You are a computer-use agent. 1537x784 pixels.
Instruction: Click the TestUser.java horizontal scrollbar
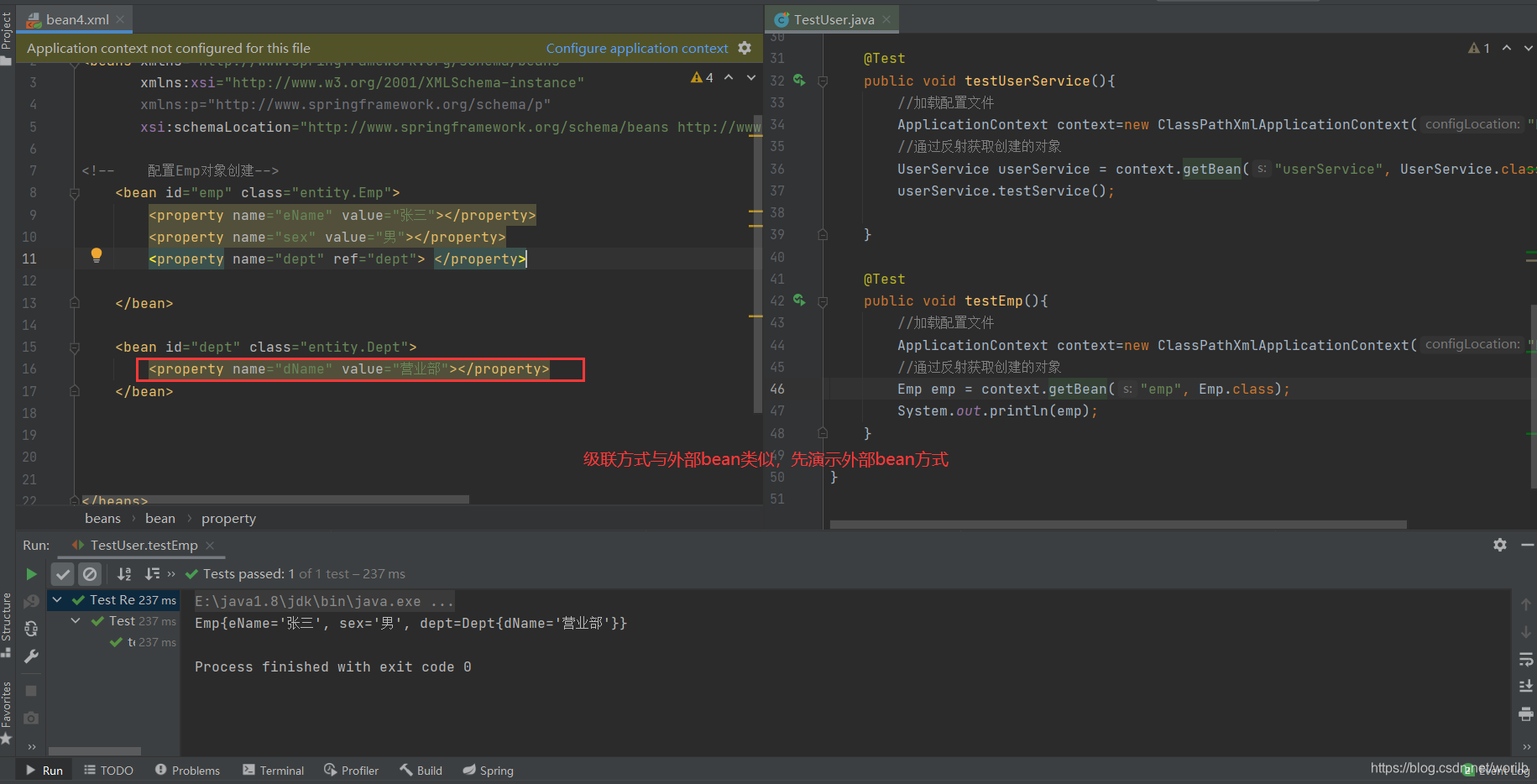tap(1118, 525)
